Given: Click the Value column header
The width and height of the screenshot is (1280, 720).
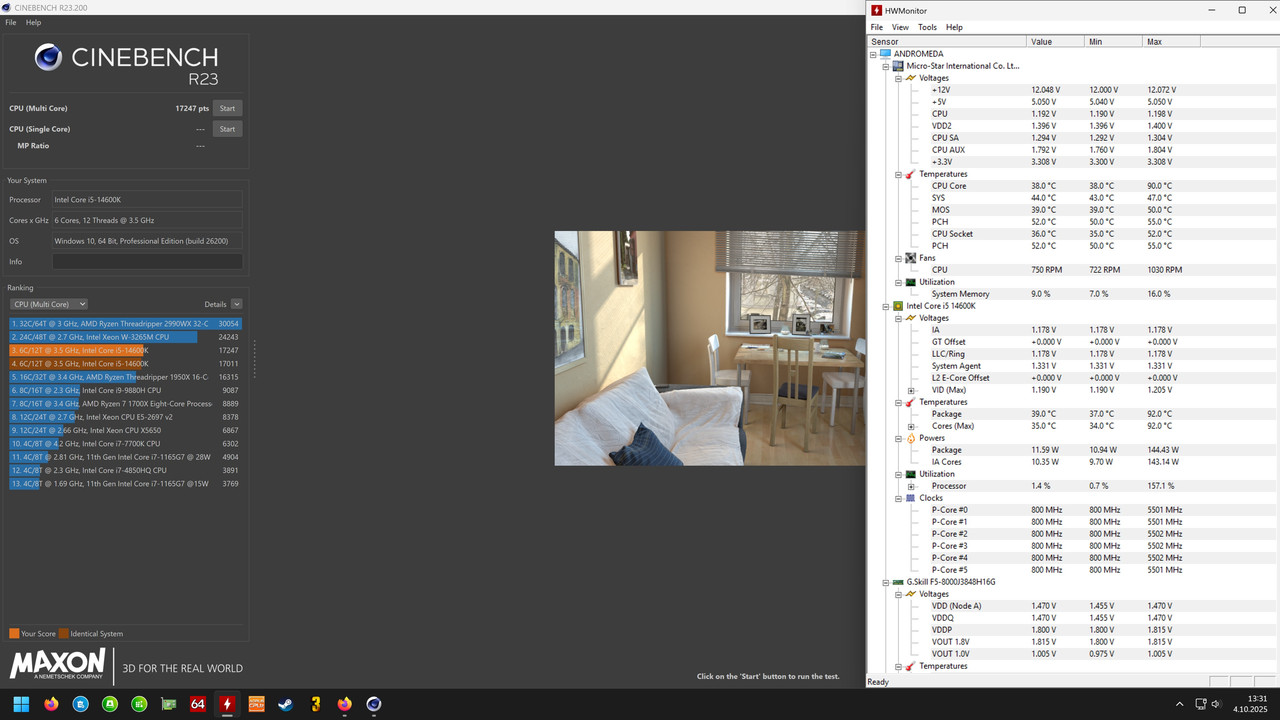Looking at the screenshot, I should (x=1055, y=42).
